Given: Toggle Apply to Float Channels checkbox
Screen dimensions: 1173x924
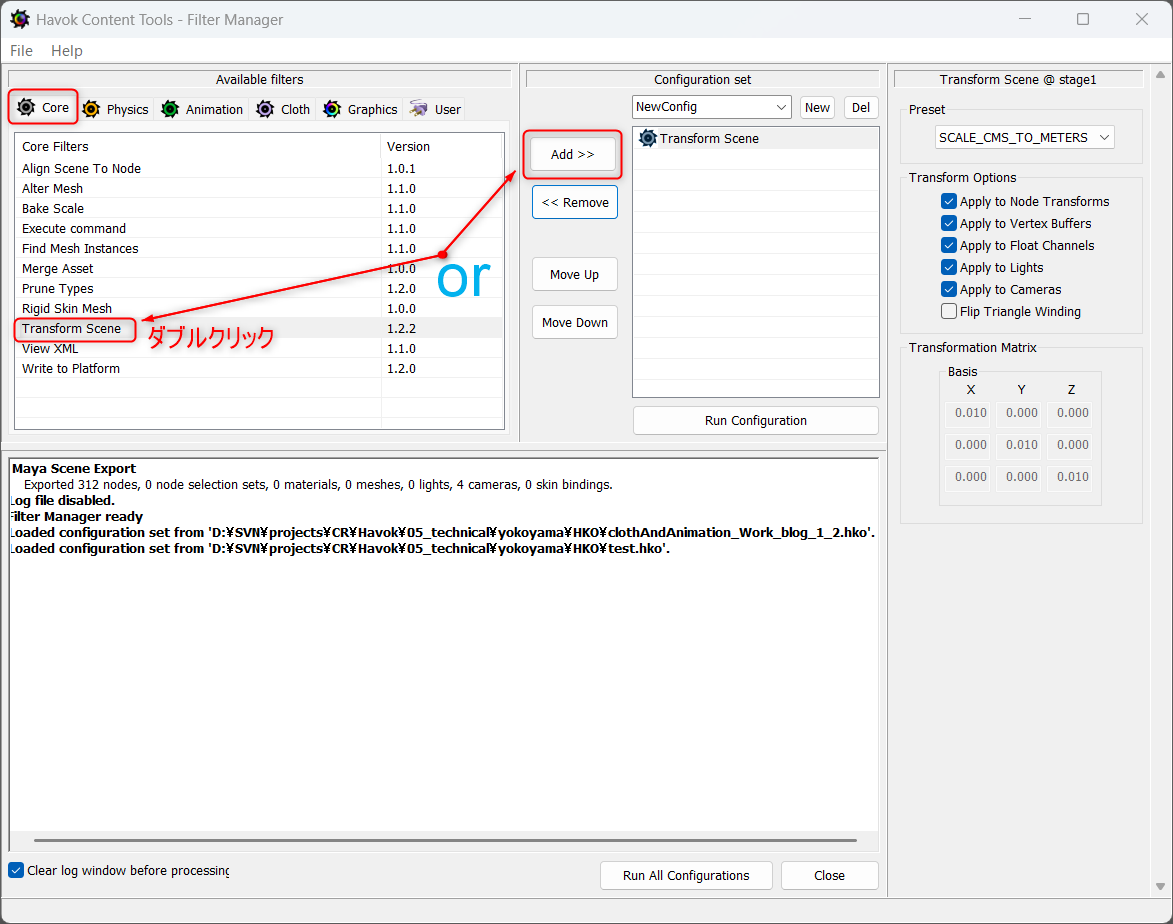Looking at the screenshot, I should pyautogui.click(x=949, y=245).
